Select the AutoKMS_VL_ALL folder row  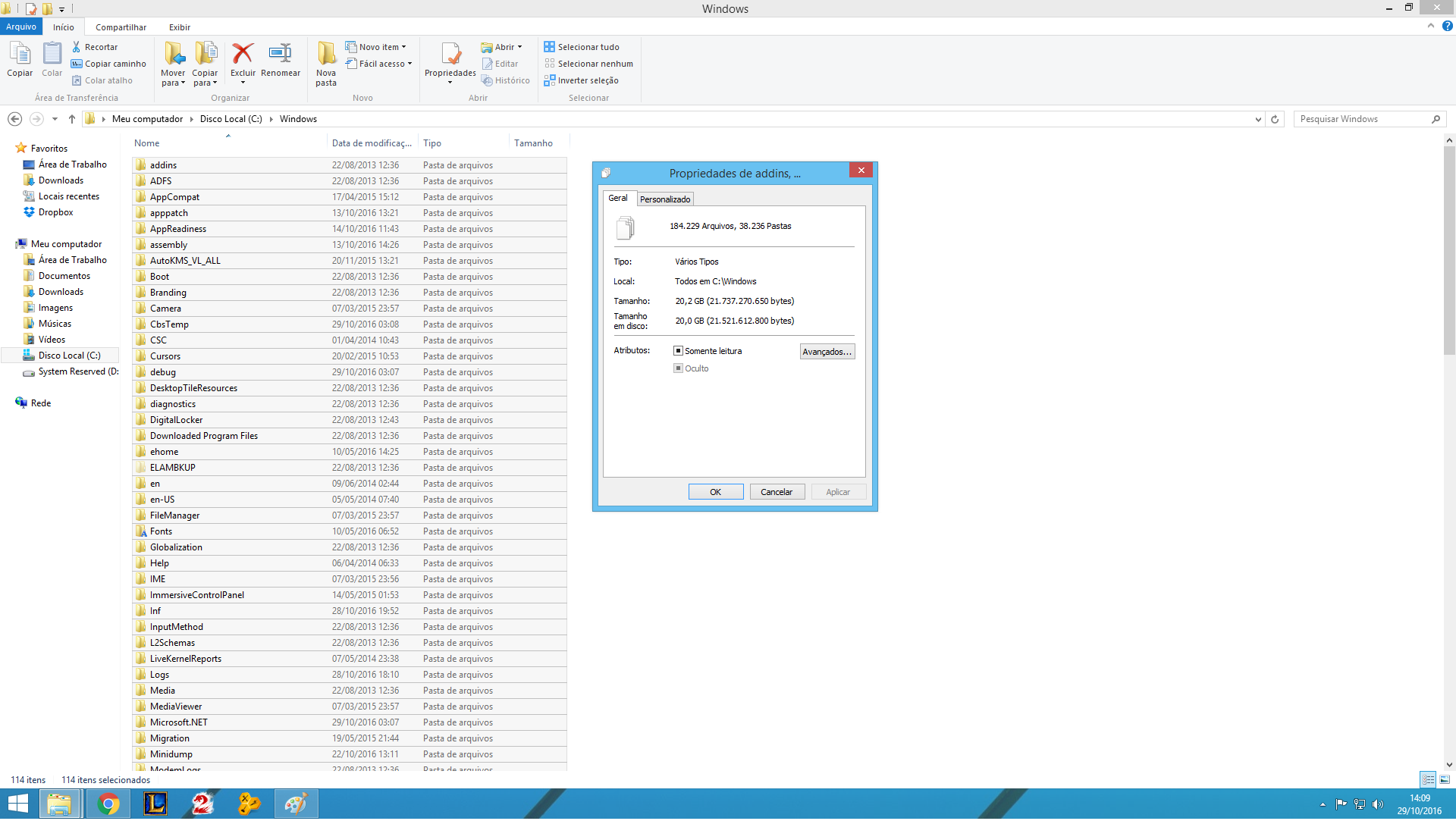pyautogui.click(x=350, y=261)
